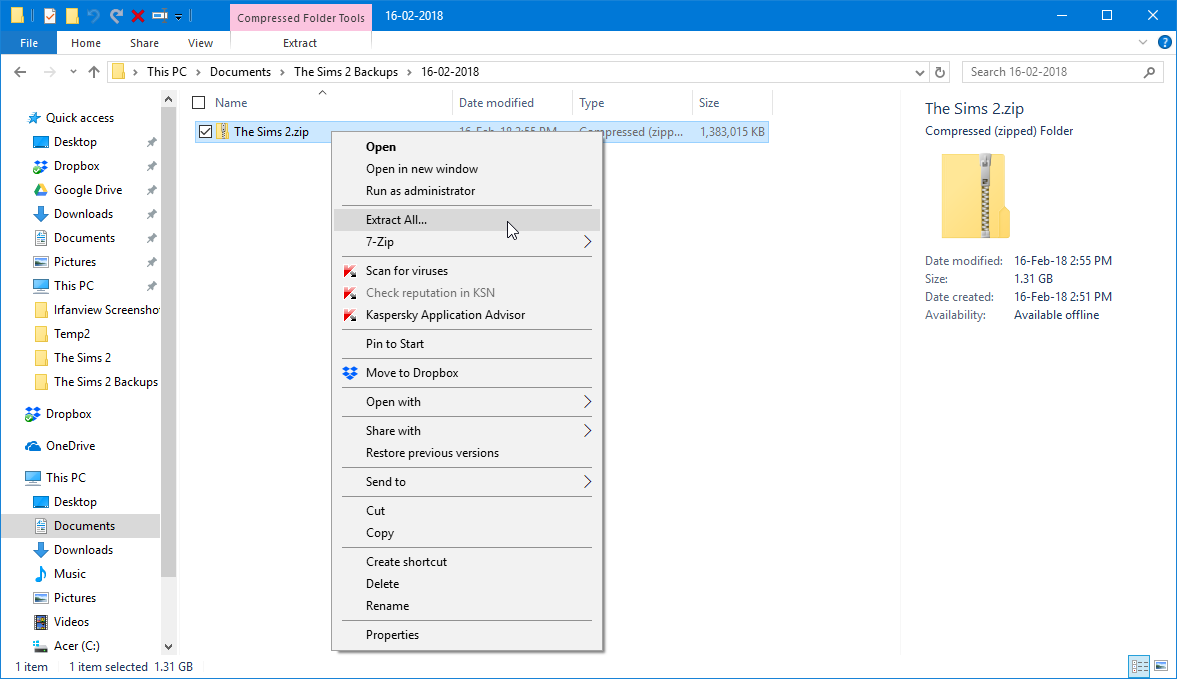This screenshot has width=1177, height=679.
Task: Expand the Send to submenu arrow
Action: 588,482
